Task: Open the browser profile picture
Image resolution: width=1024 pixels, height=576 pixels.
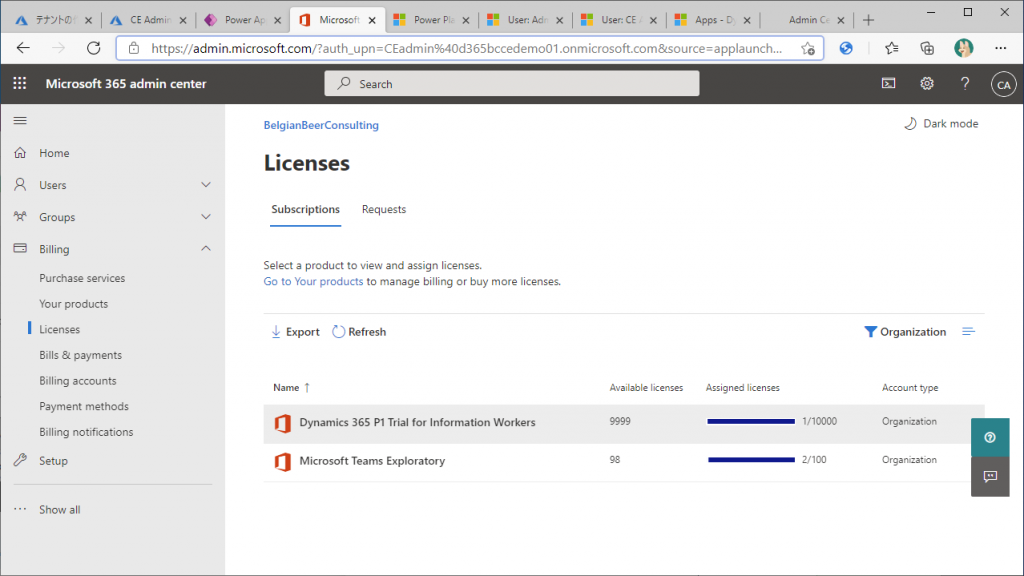Action: point(964,48)
